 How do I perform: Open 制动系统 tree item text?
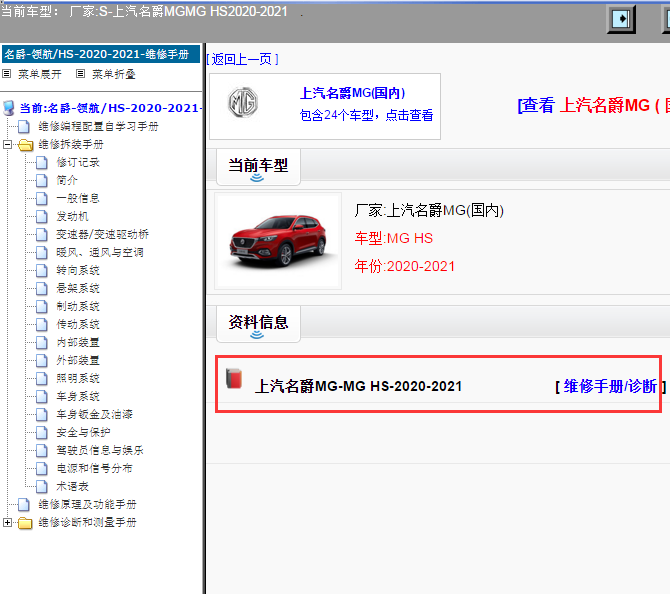[78, 306]
